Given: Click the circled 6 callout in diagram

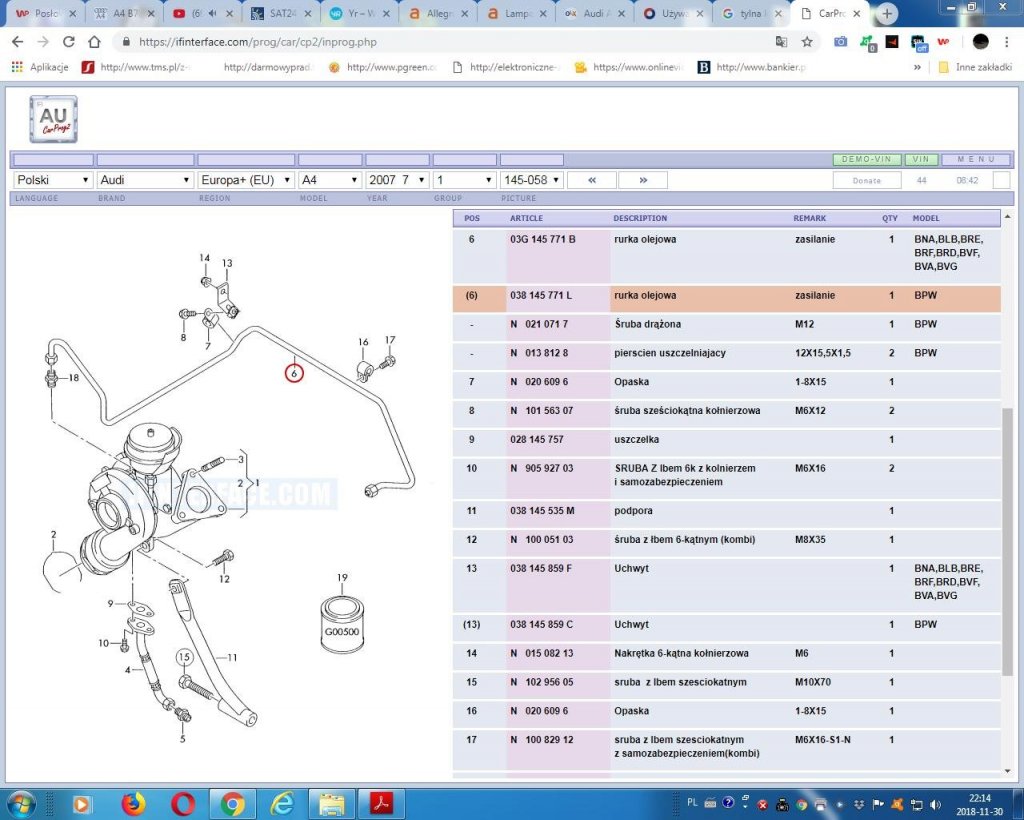Looking at the screenshot, I should (294, 373).
